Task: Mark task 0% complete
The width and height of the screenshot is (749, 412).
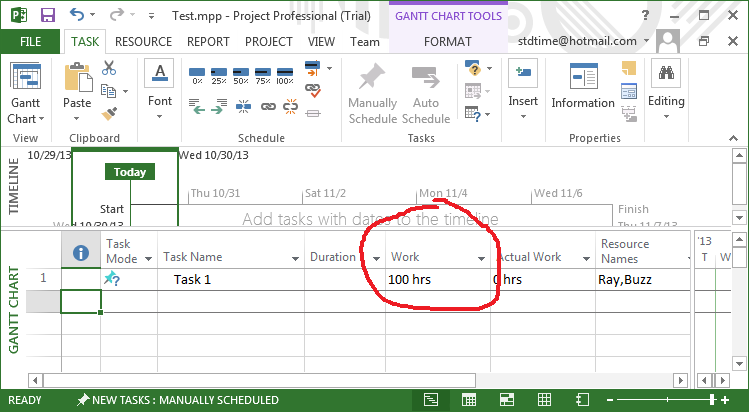Action: tap(197, 75)
